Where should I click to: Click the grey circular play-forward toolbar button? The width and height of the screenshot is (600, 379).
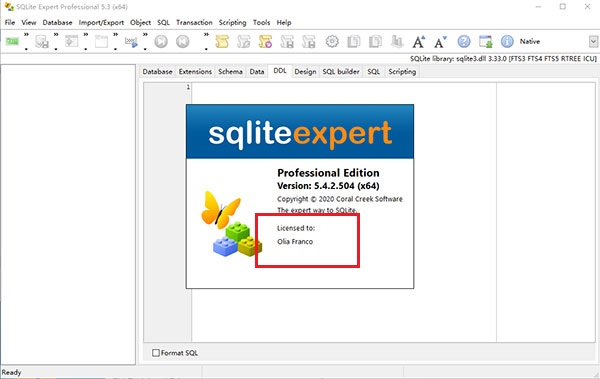(x=161, y=41)
